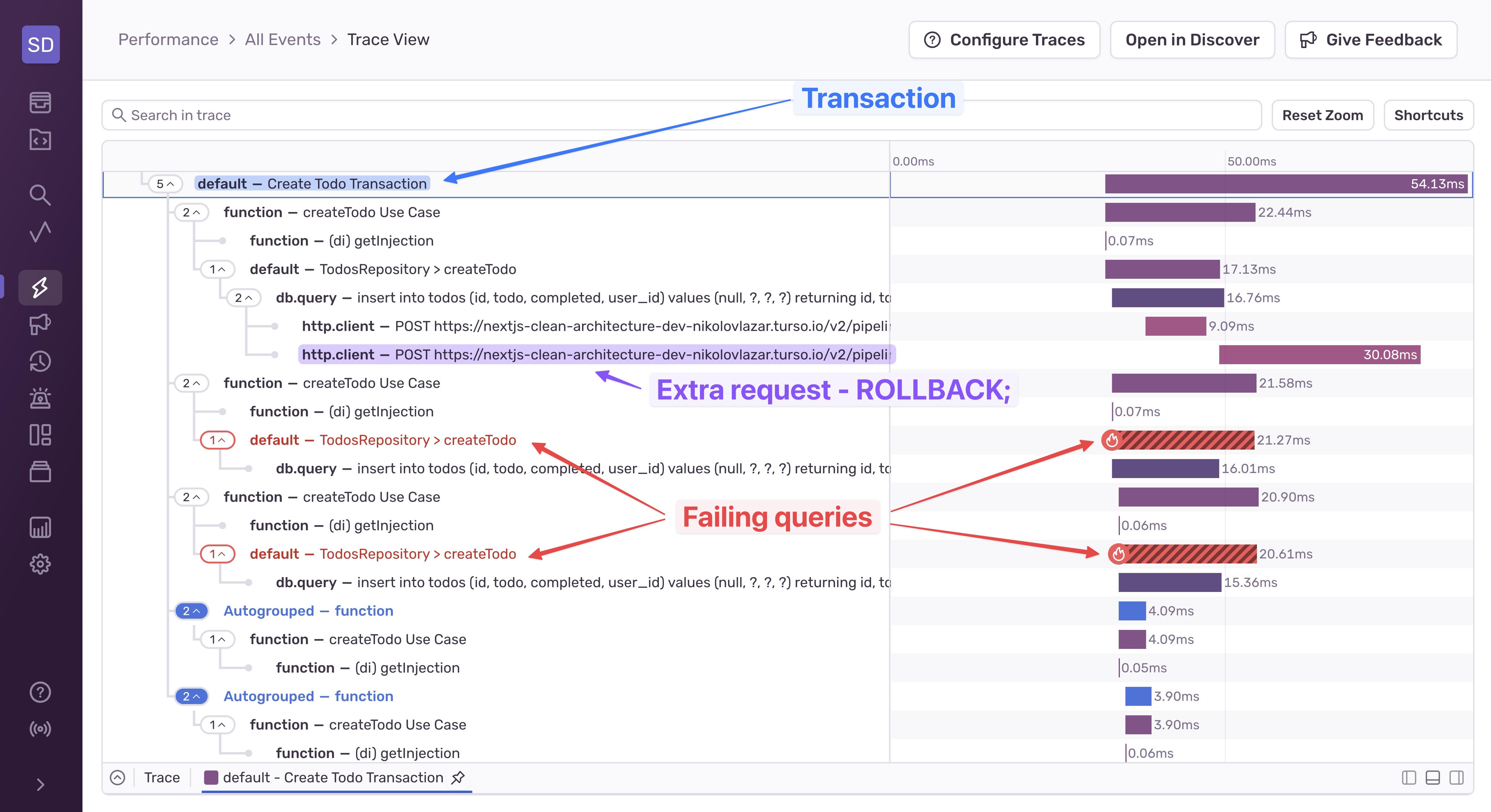Open the Issues icon in sidebar
Image resolution: width=1491 pixels, height=812 pixels.
[40, 102]
